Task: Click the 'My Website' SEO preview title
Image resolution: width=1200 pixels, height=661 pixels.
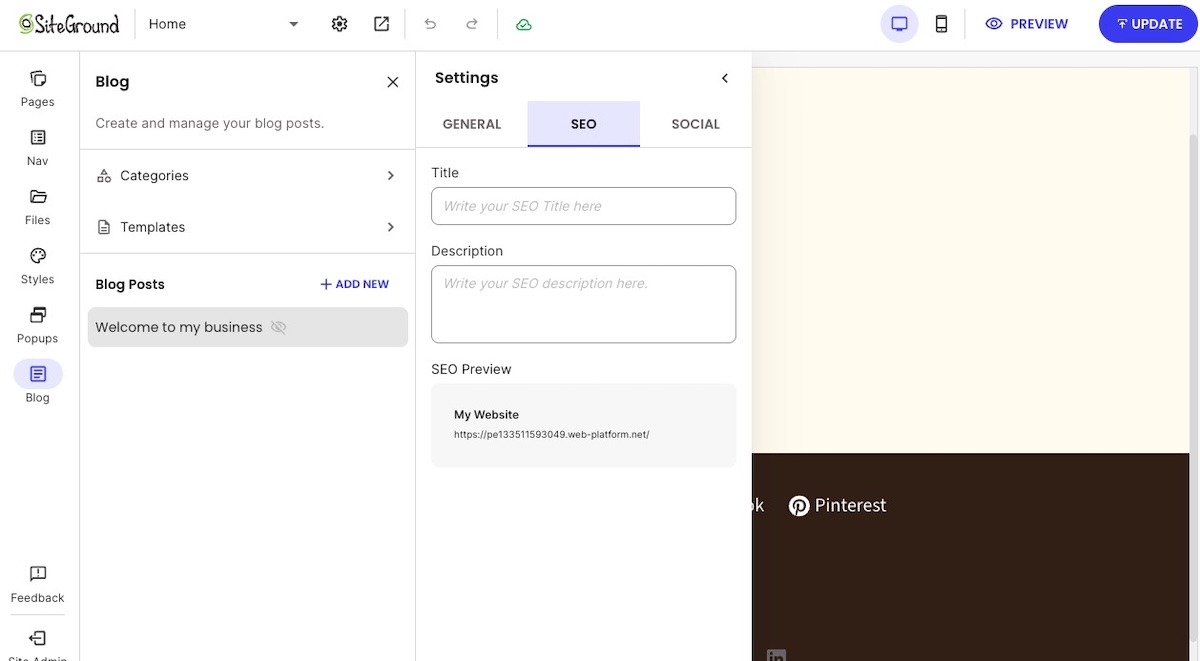Action: coord(486,415)
